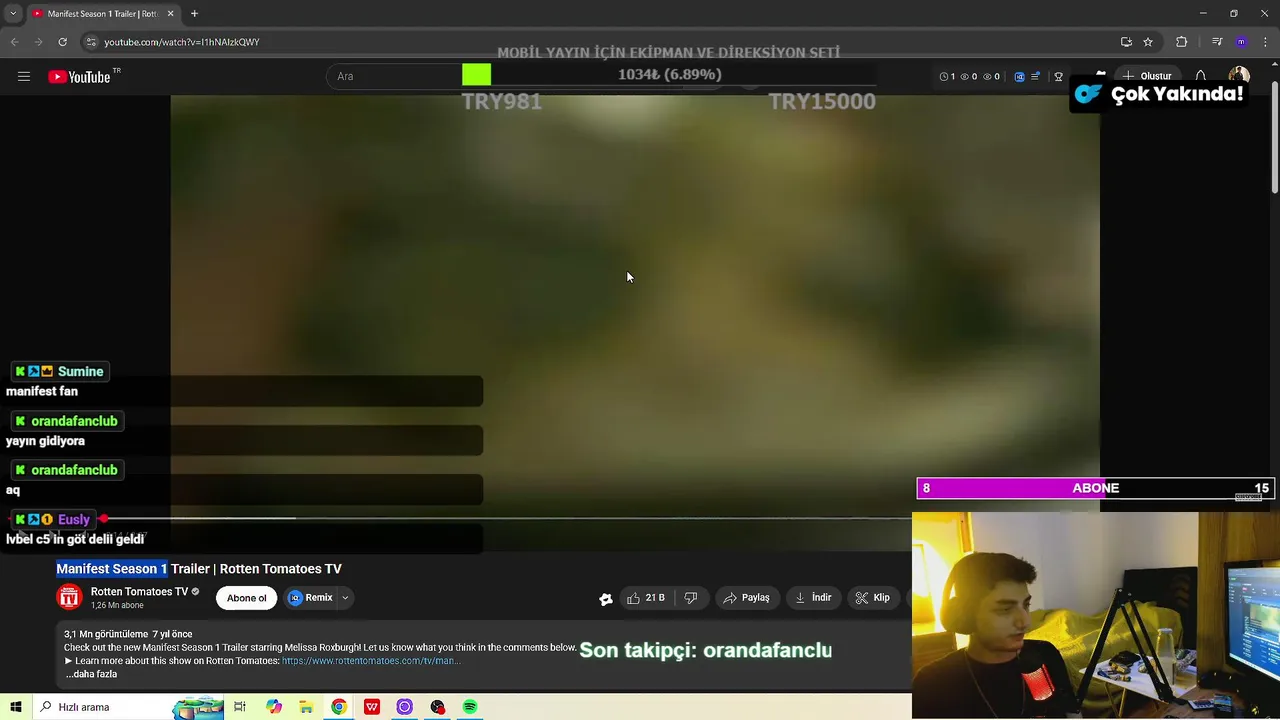Expand the Chrome tab search dropdown
This screenshot has width=1280, height=720.
click(12, 13)
